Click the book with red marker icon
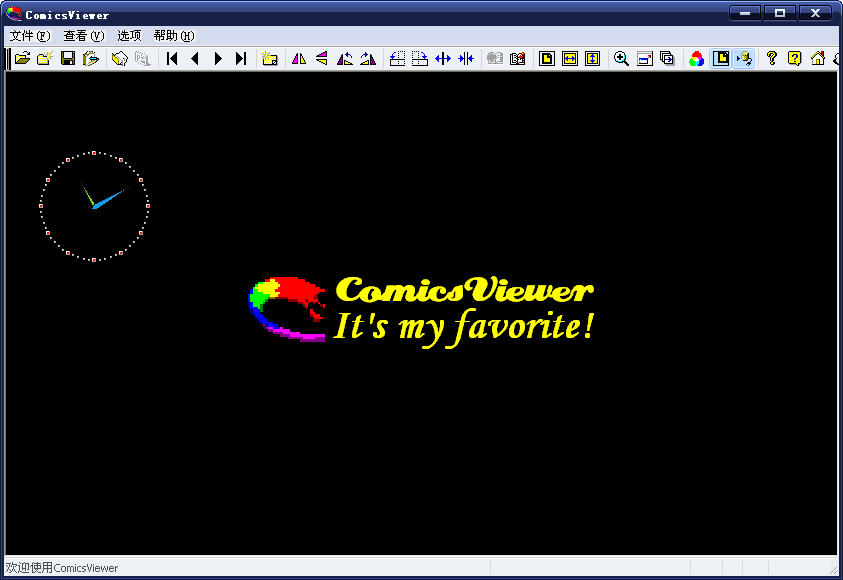Image resolution: width=843 pixels, height=580 pixels. point(517,58)
